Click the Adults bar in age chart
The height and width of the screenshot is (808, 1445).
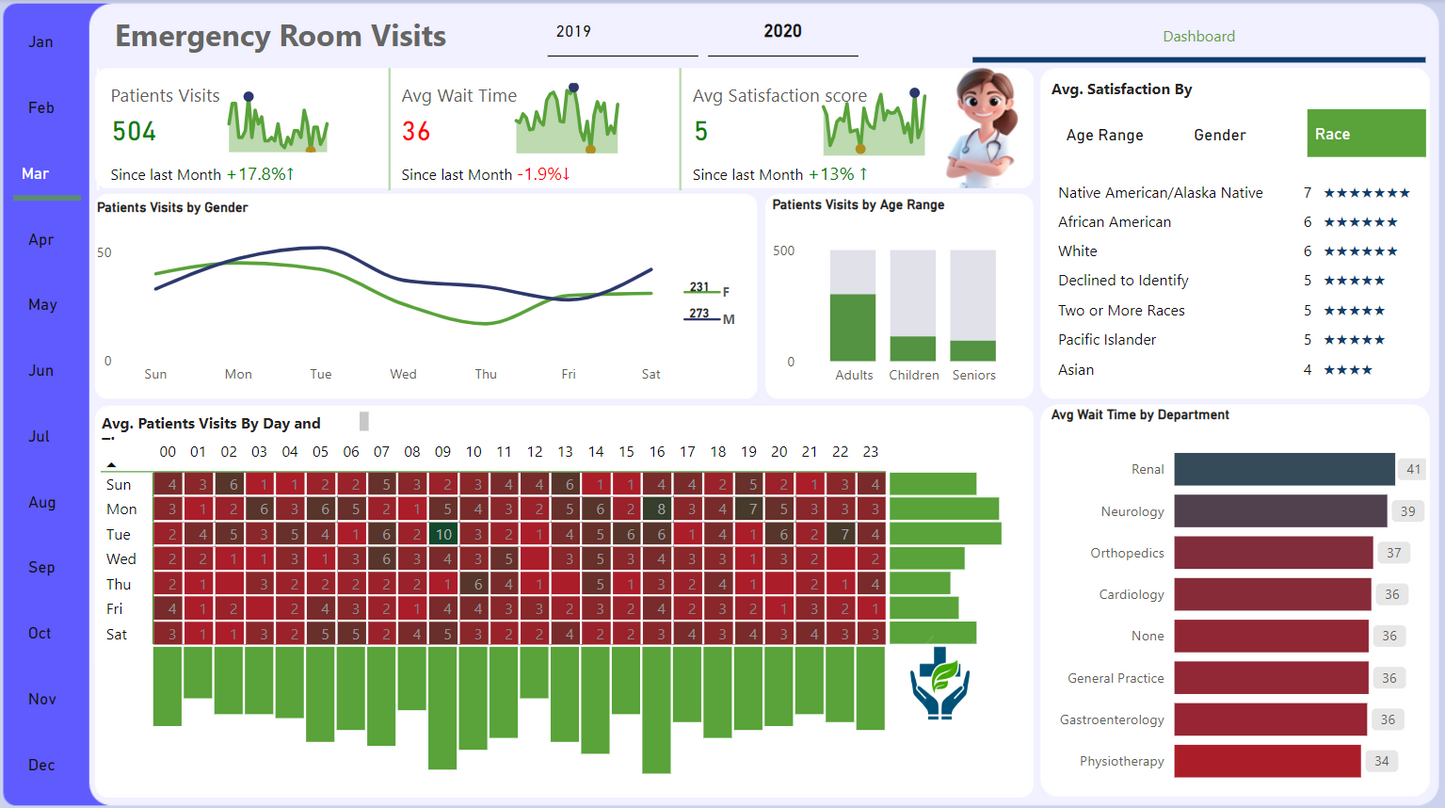853,327
